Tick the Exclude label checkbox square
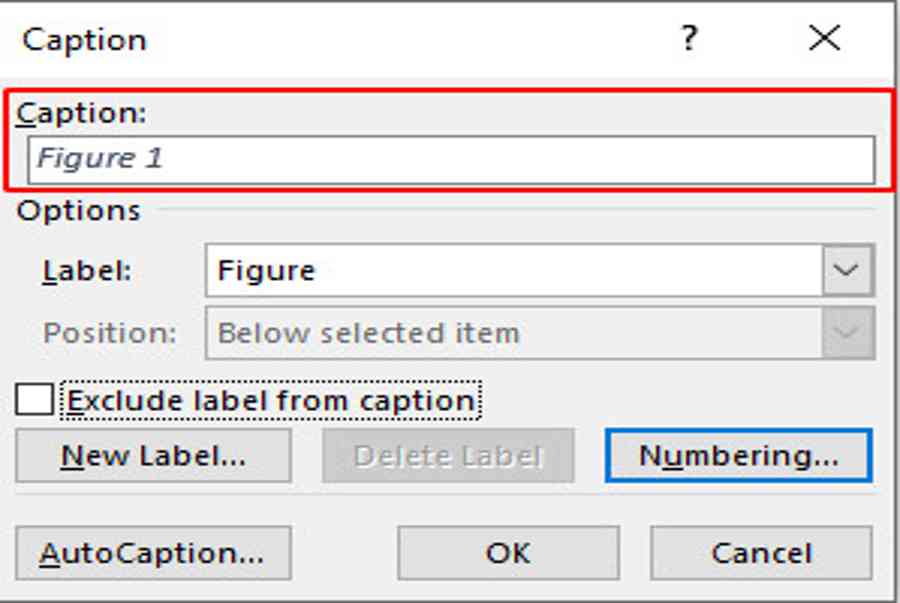 point(34,399)
